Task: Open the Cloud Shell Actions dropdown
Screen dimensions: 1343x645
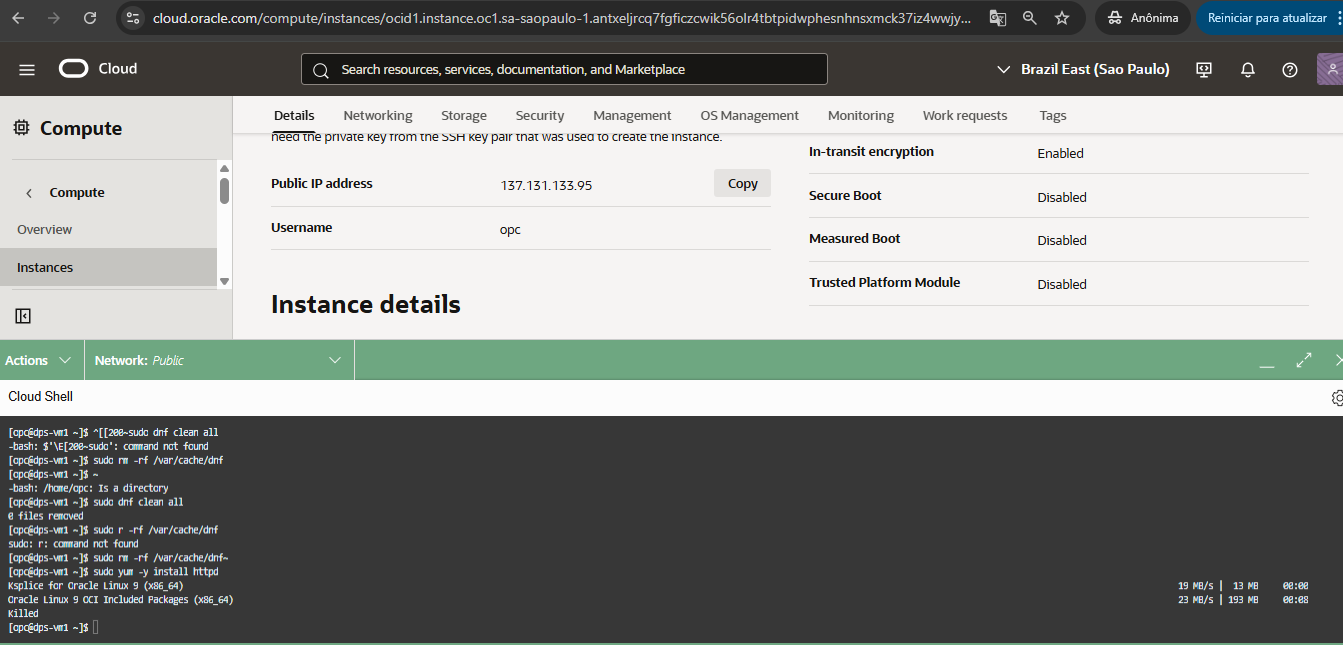Action: click(41, 360)
